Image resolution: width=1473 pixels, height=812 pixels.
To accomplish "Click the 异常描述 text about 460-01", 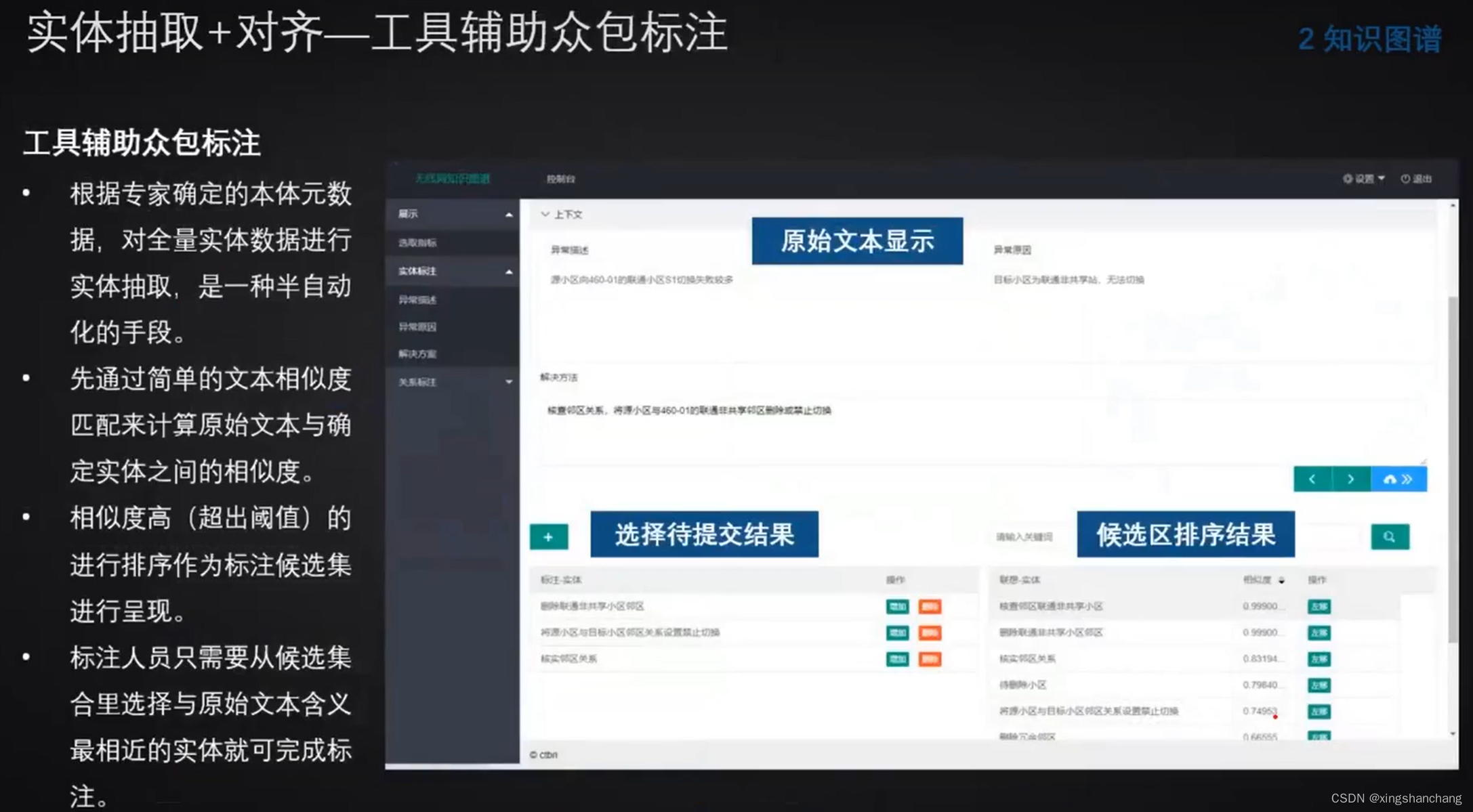I will click(x=642, y=280).
